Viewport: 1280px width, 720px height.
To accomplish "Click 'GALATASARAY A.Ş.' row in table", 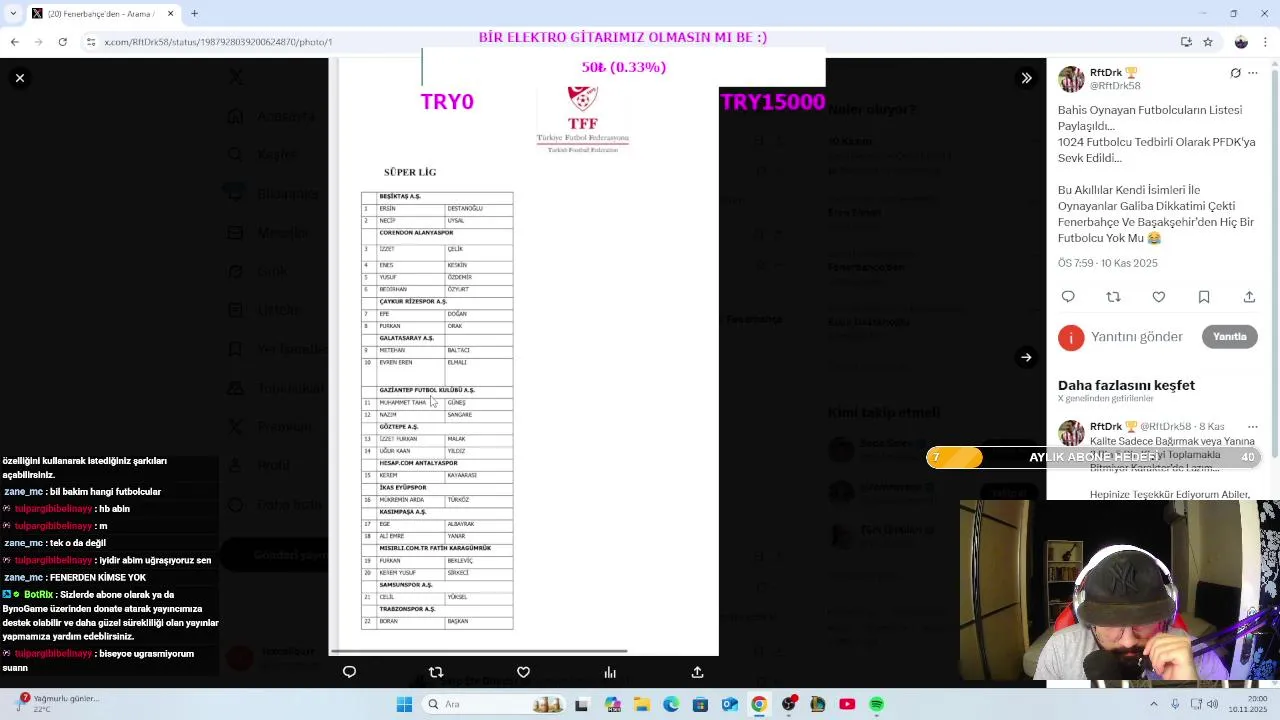I will pyautogui.click(x=437, y=338).
